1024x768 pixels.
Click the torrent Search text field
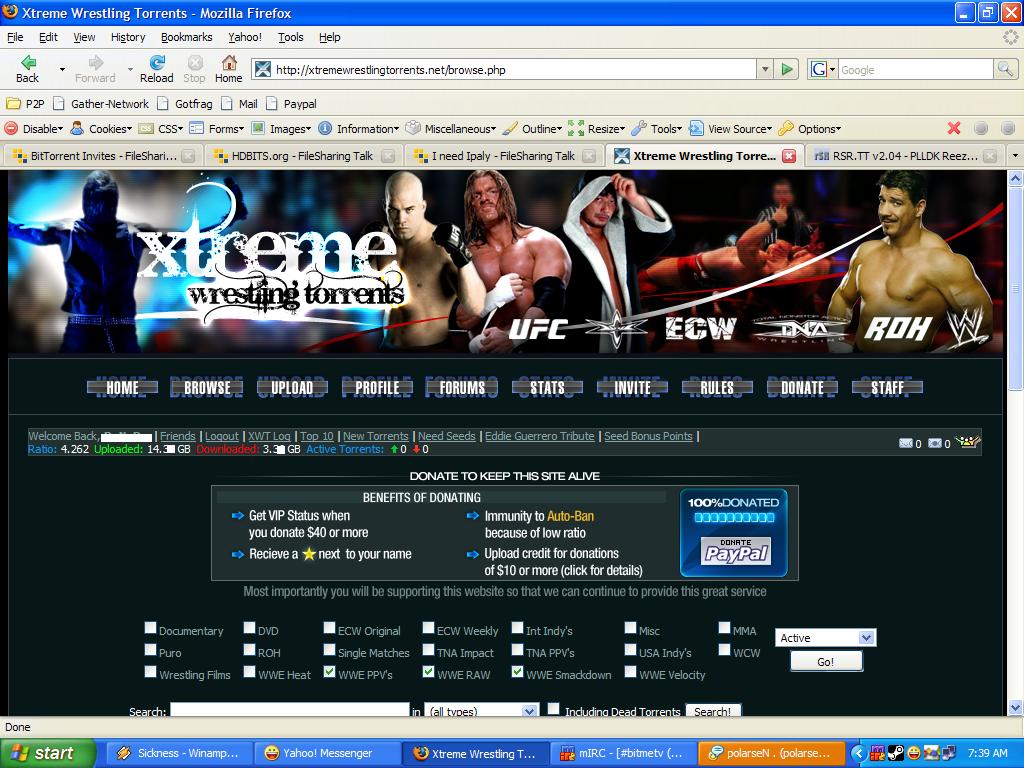[x=290, y=710]
